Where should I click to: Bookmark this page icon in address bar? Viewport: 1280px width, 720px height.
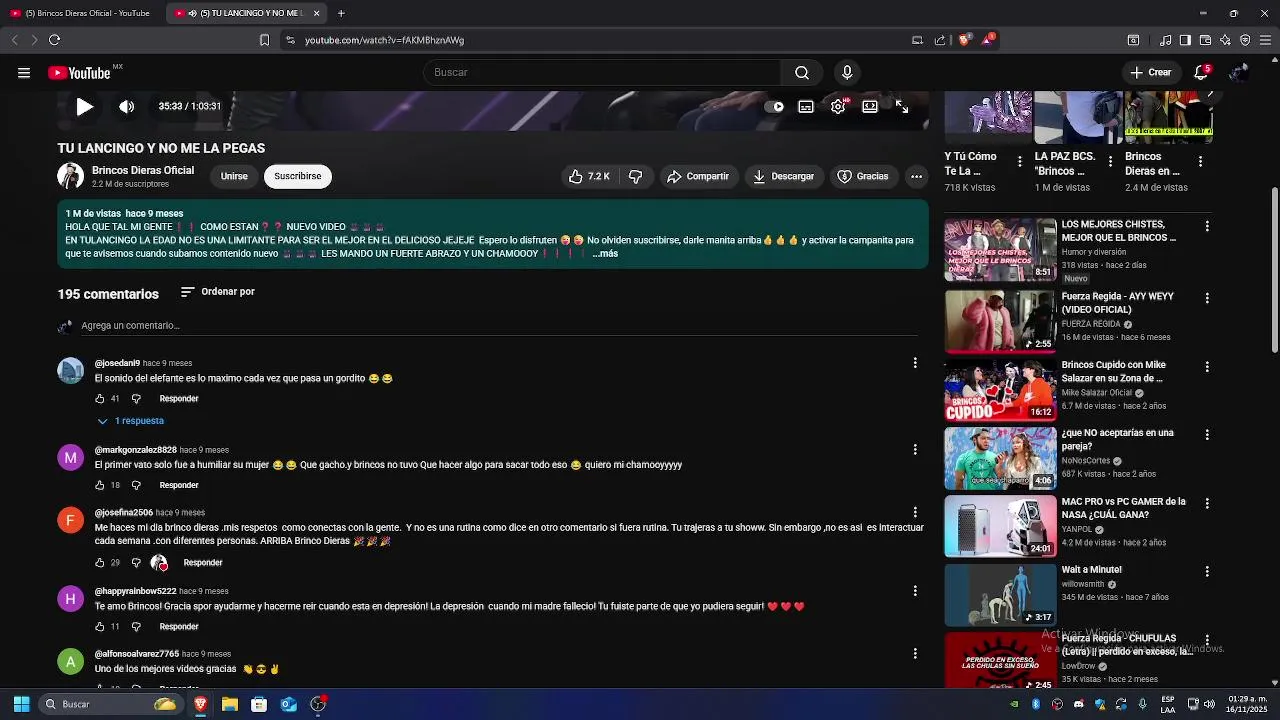[x=264, y=40]
